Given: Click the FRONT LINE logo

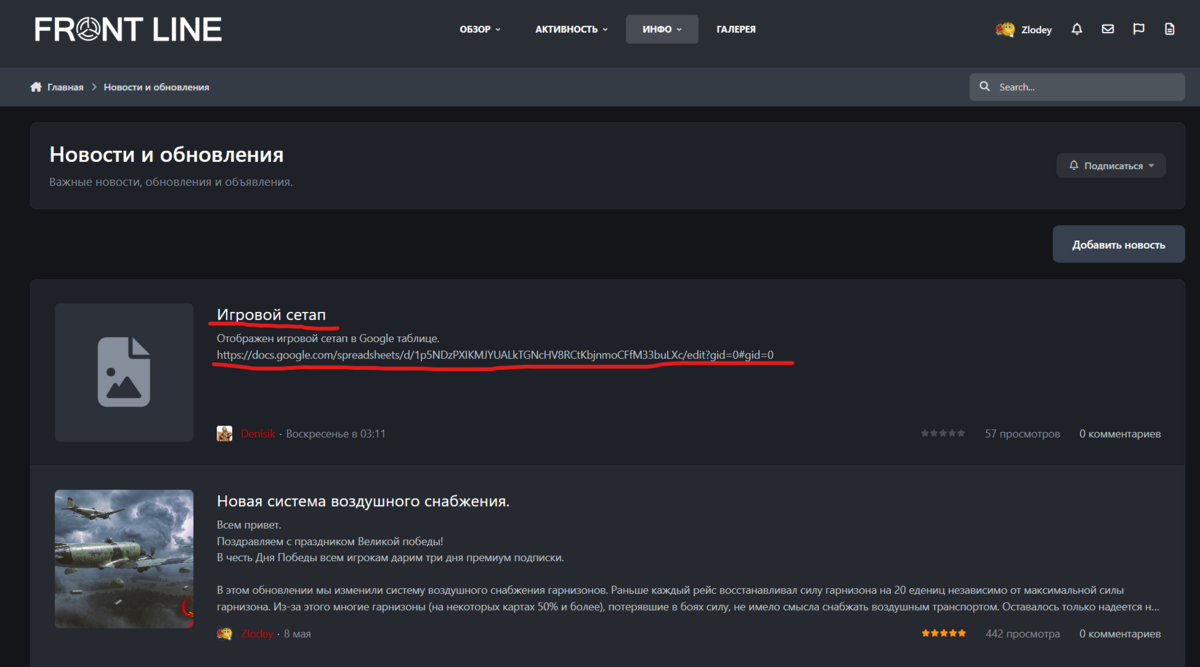Looking at the screenshot, I should [x=128, y=29].
